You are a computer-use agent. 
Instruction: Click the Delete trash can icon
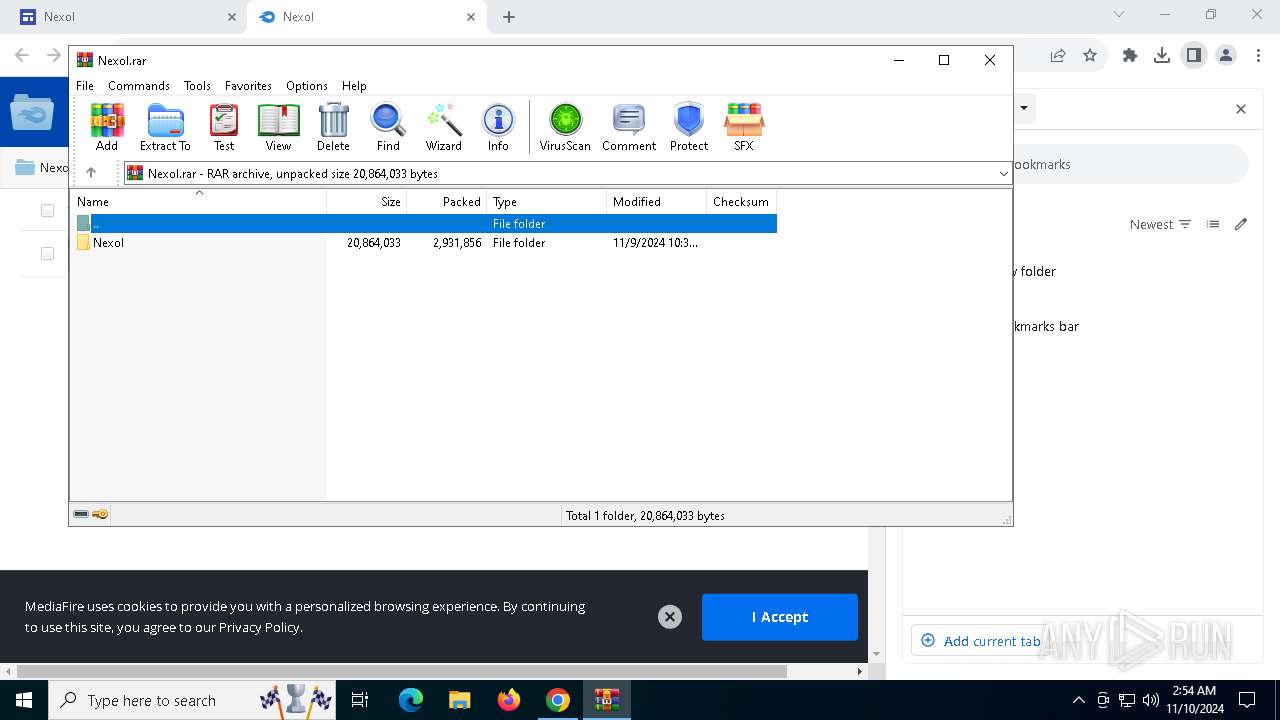coord(333,127)
